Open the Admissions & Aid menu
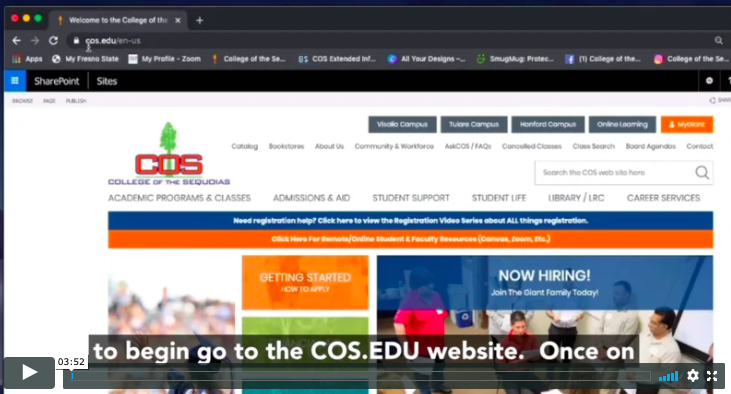This screenshot has height=394, width=731. click(x=311, y=198)
